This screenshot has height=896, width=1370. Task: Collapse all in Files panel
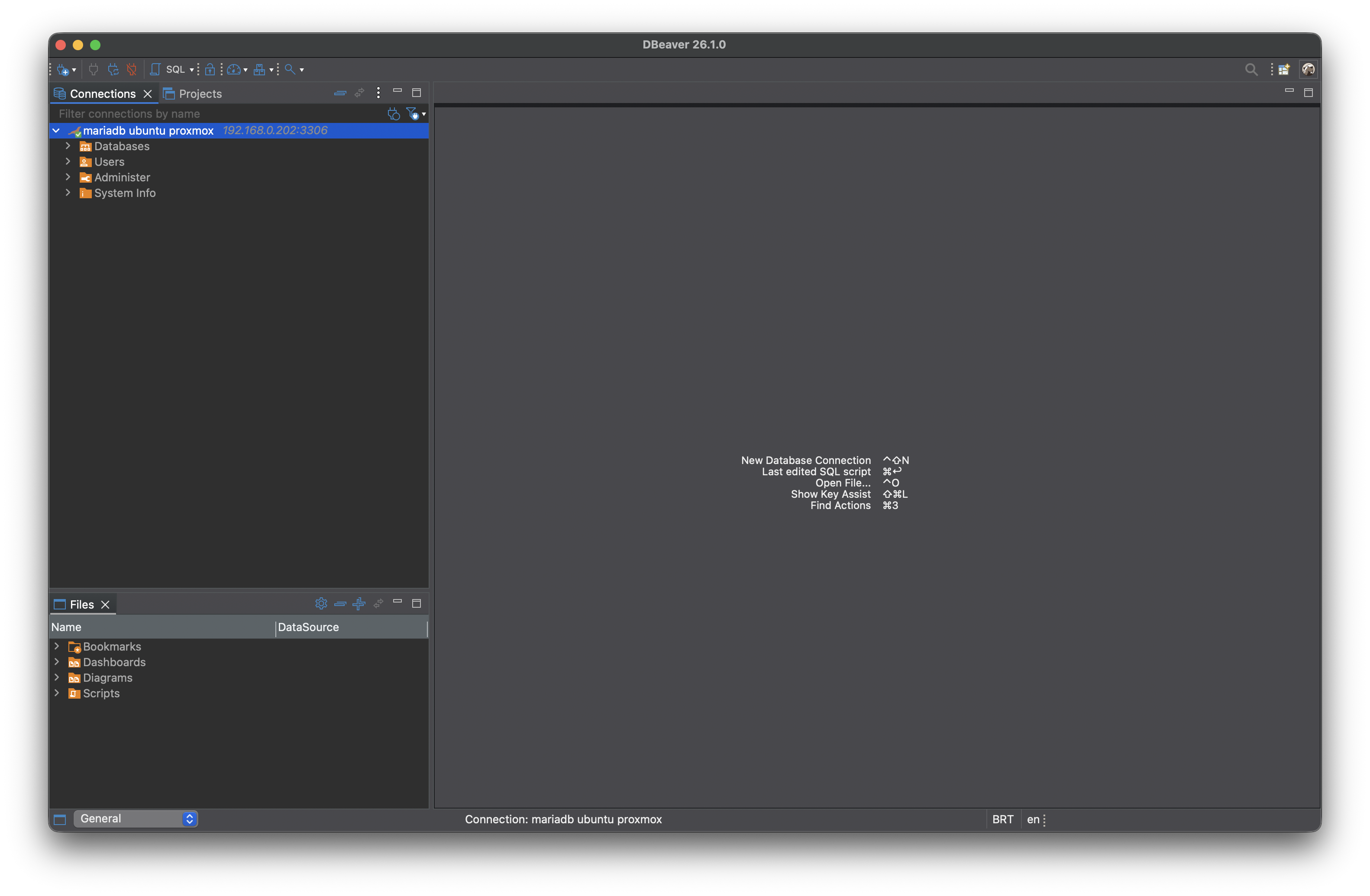[340, 604]
